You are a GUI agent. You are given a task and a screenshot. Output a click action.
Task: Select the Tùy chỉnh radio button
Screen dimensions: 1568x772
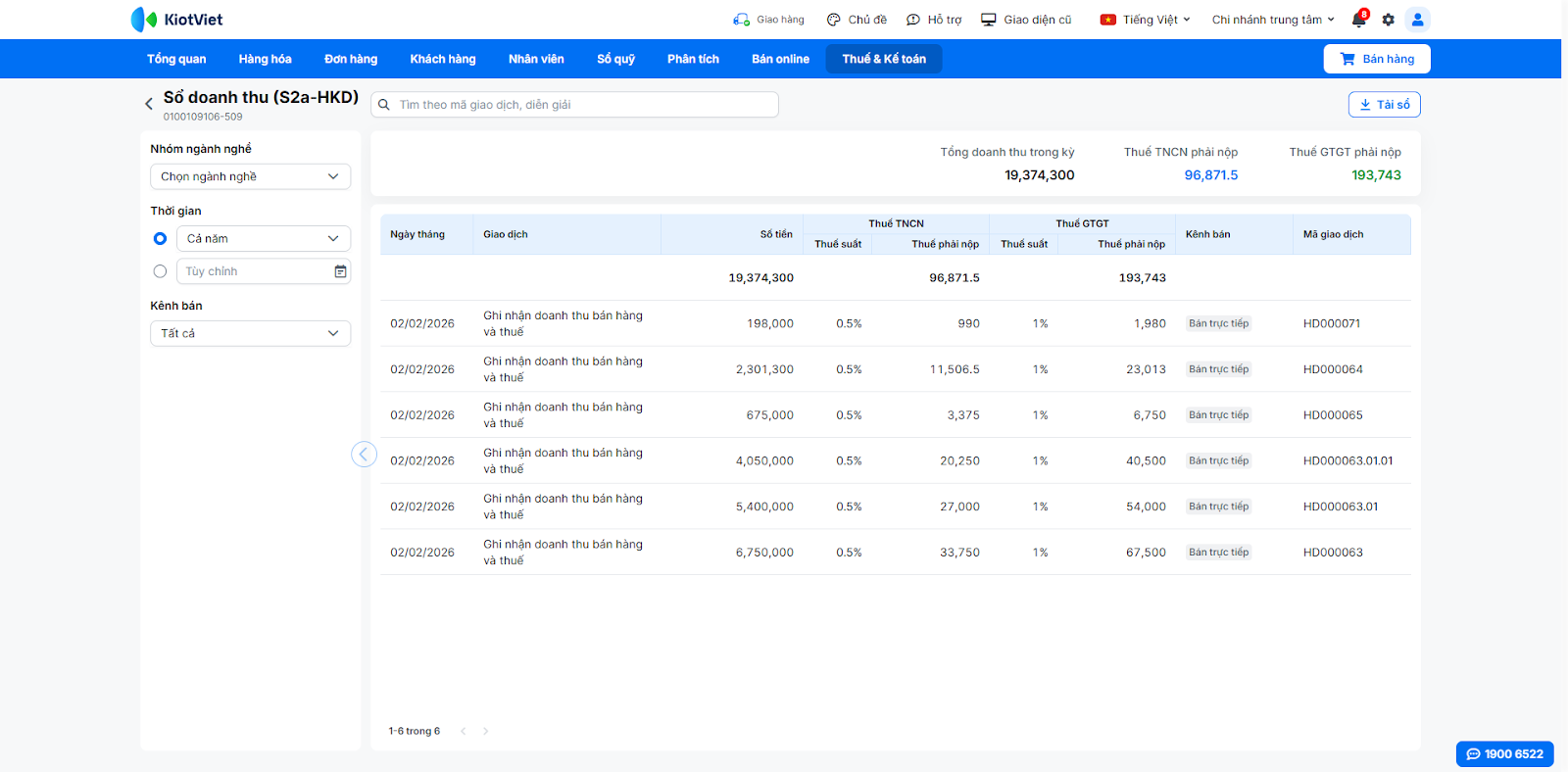(x=160, y=271)
